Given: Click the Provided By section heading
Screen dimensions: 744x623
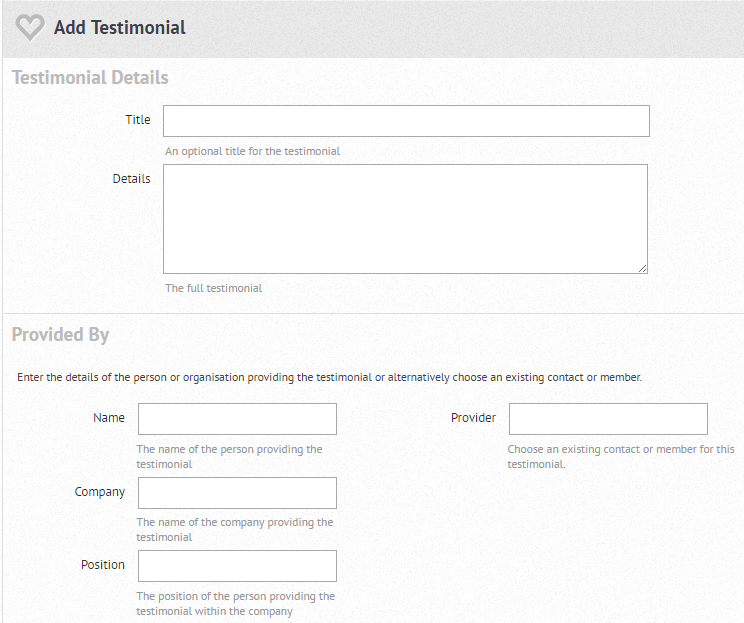Looking at the screenshot, I should pos(60,335).
